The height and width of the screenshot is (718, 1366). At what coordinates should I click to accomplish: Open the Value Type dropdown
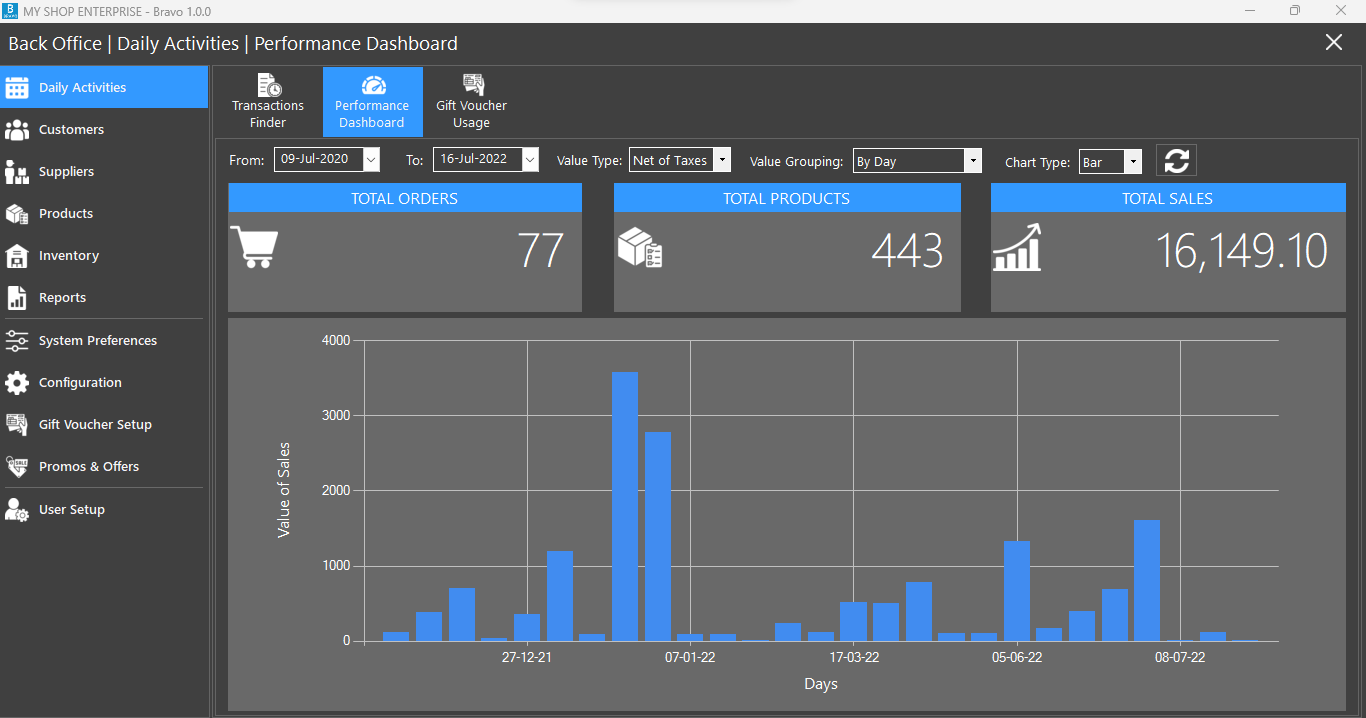pyautogui.click(x=722, y=160)
